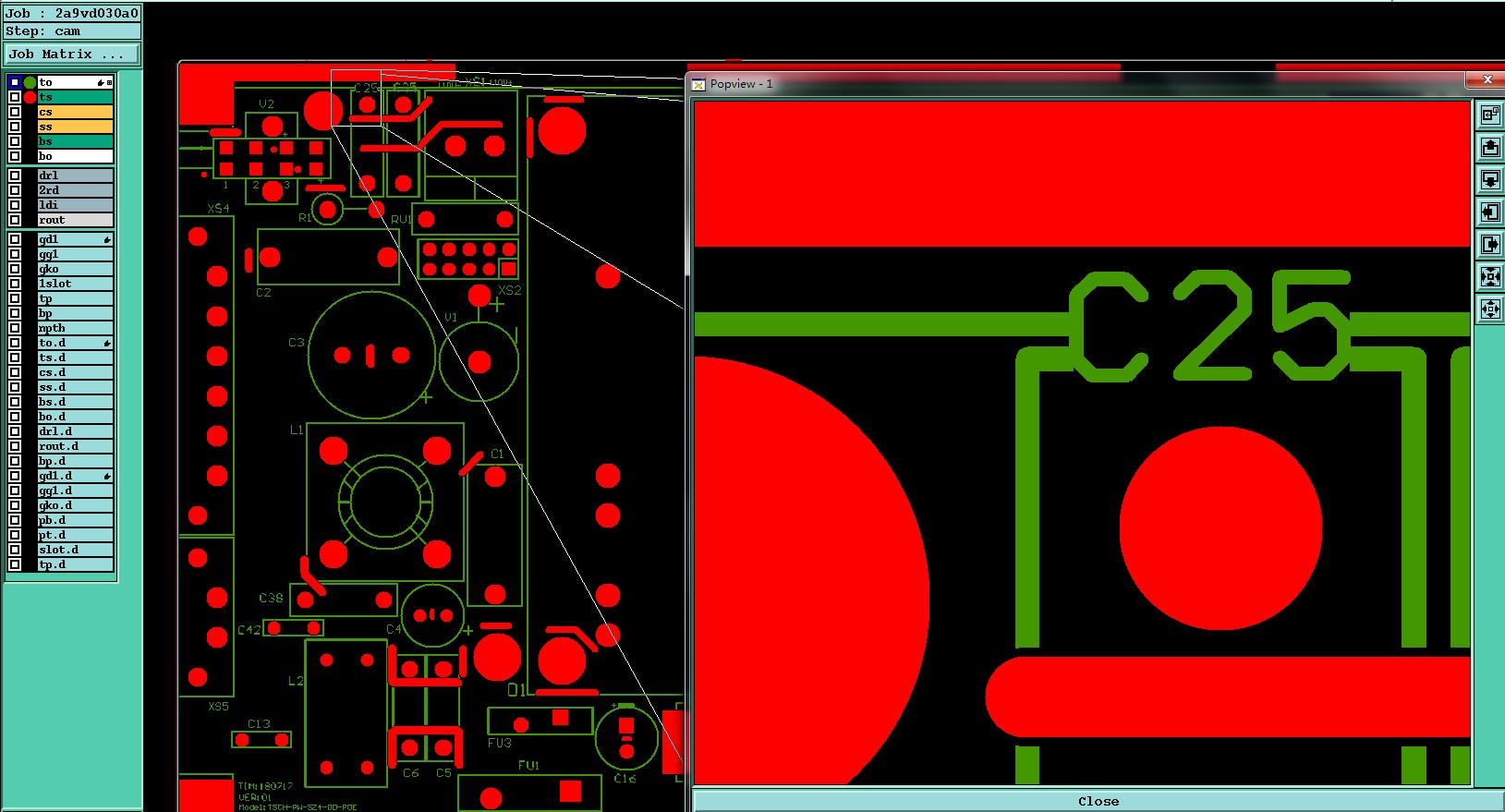1505x812 pixels.
Task: Click the red color dot on layer ts
Action: pyautogui.click(x=30, y=97)
